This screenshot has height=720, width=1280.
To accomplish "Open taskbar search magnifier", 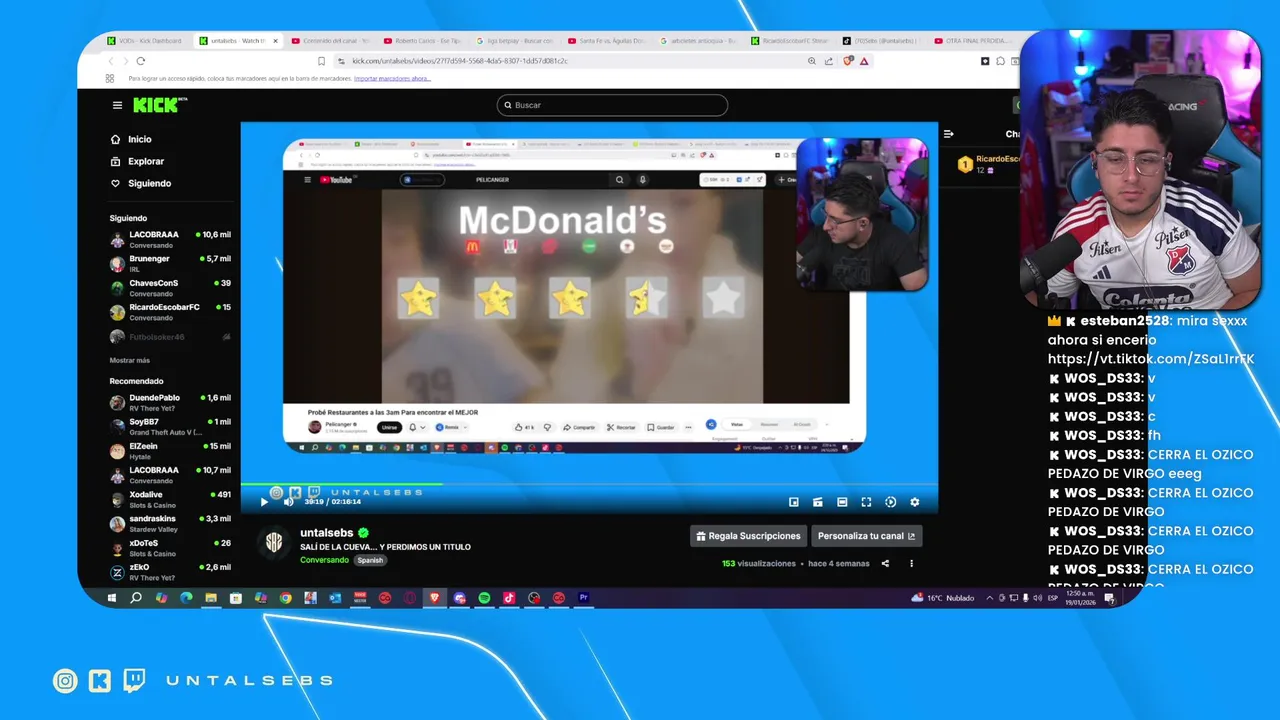I will [136, 598].
